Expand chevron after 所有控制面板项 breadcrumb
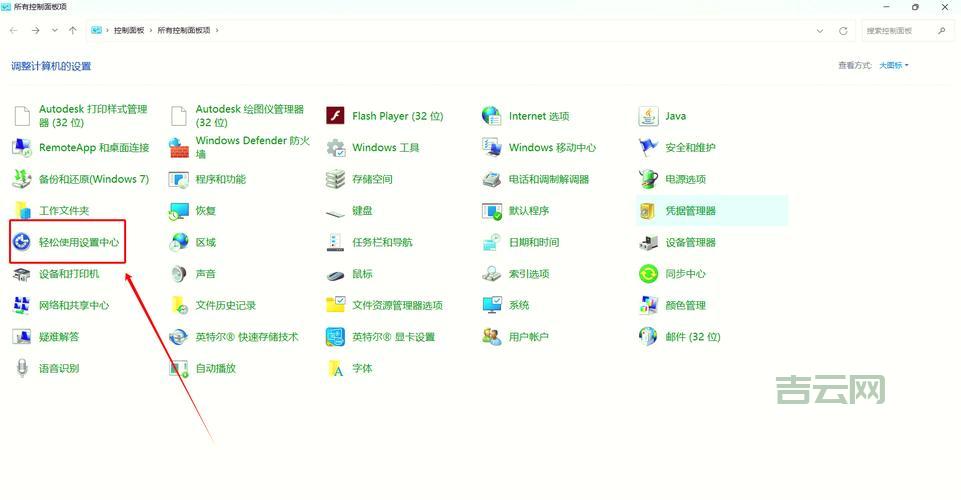Viewport: 961px width, 500px height. tap(217, 30)
